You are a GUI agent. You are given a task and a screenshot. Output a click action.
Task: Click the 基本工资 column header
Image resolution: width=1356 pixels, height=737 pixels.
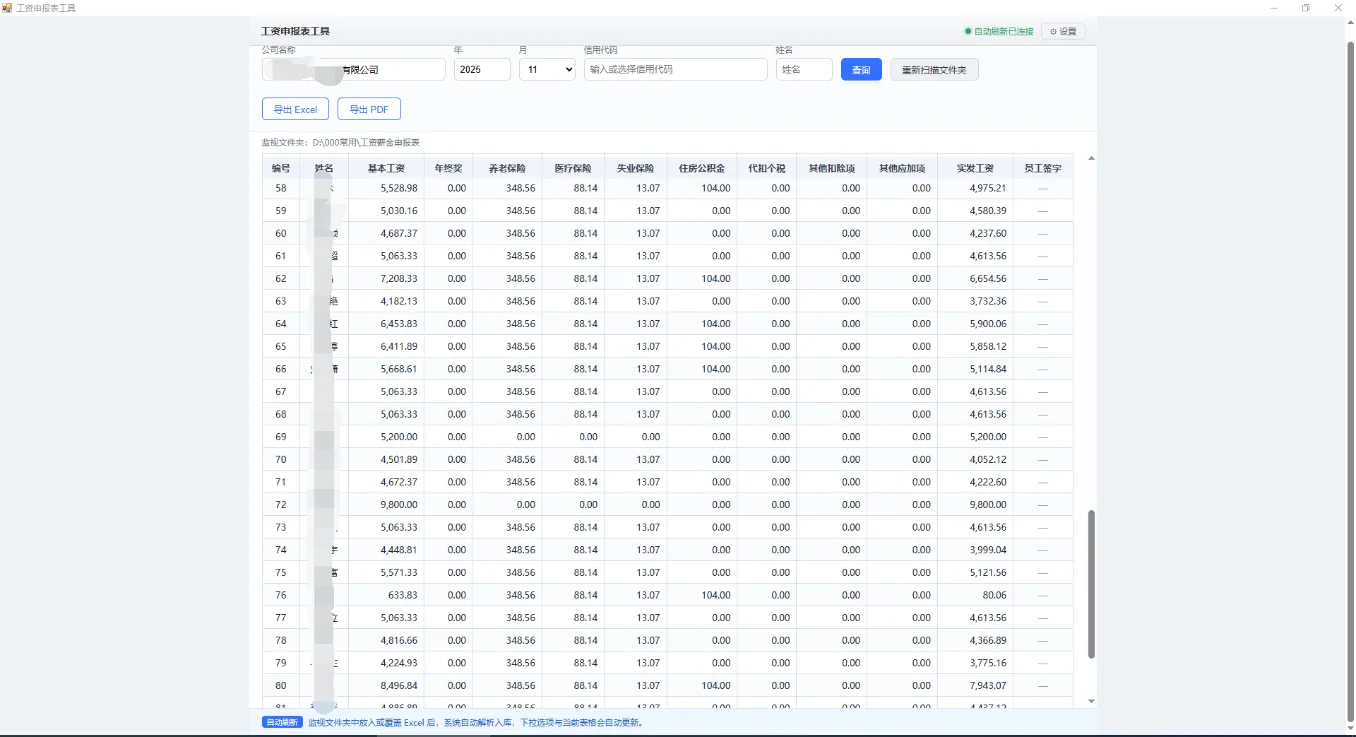click(x=386, y=168)
